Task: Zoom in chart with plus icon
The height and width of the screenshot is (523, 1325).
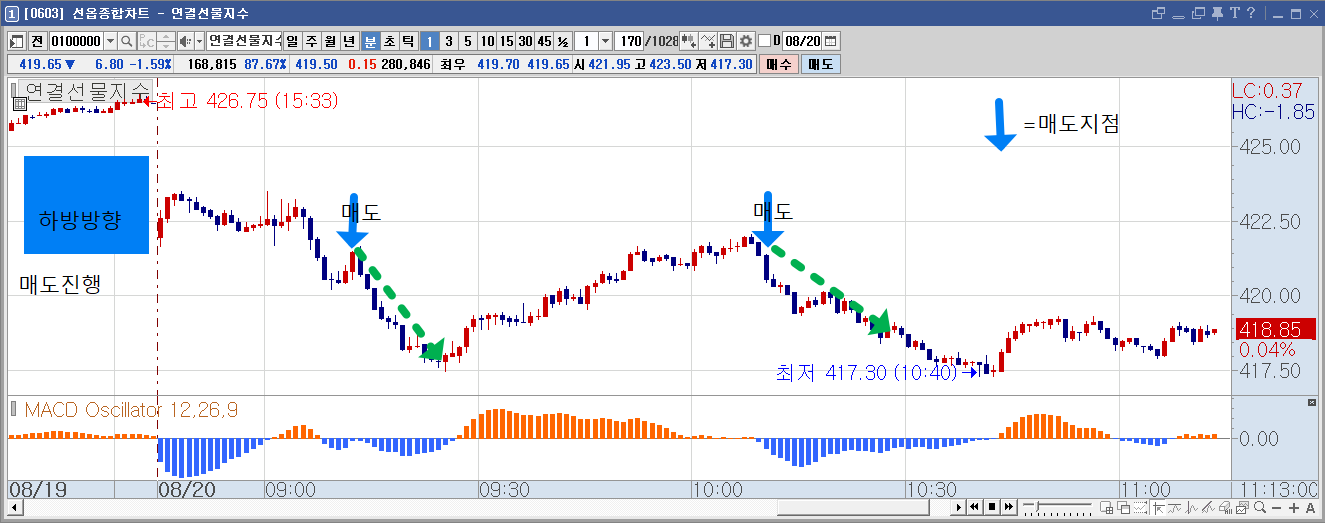Action: coord(1294,507)
